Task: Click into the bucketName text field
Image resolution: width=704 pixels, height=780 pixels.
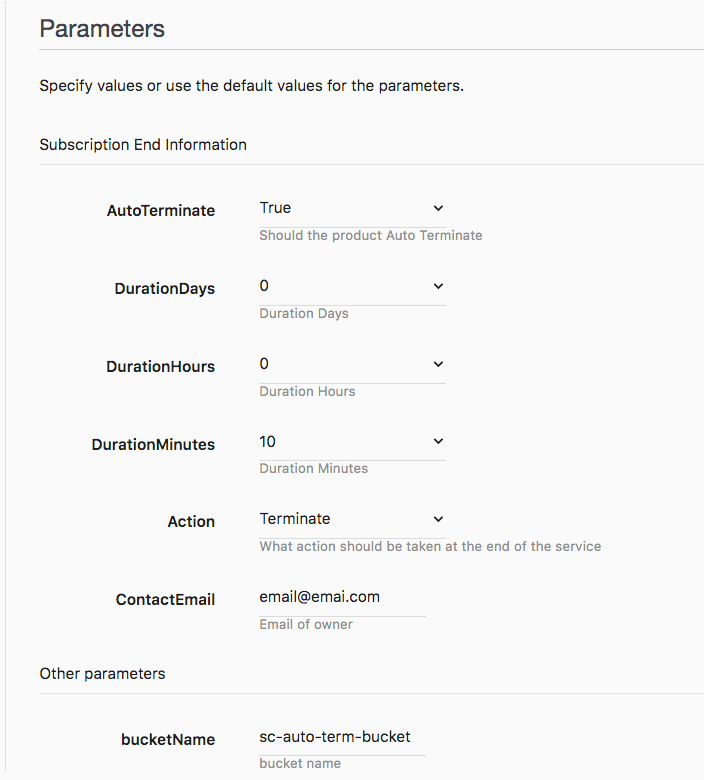Action: click(x=340, y=737)
